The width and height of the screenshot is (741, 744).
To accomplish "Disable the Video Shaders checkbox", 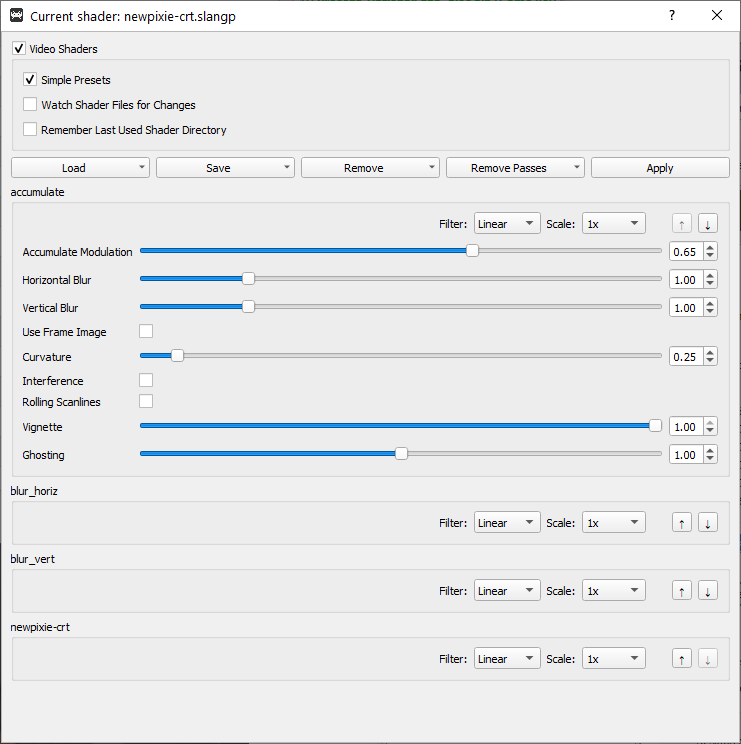I will pos(19,49).
